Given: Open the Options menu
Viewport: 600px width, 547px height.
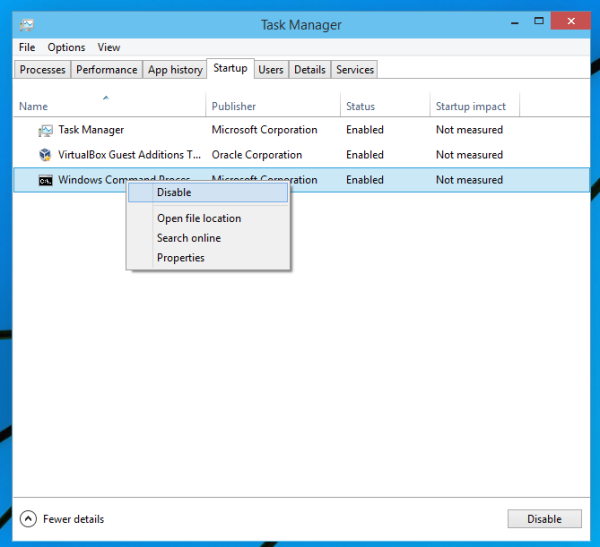Looking at the screenshot, I should pos(66,47).
